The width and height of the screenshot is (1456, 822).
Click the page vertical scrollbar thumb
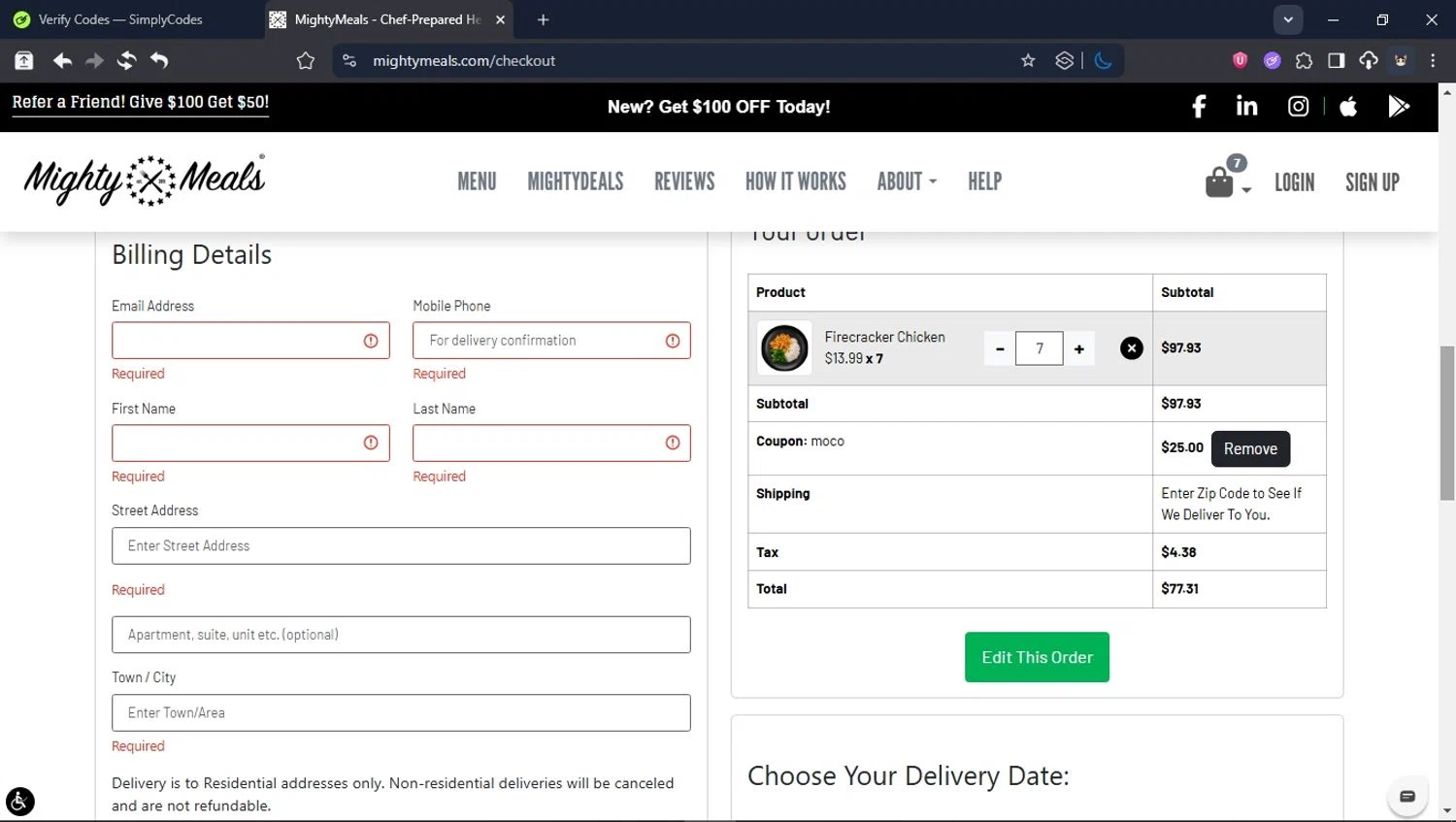click(1447, 422)
